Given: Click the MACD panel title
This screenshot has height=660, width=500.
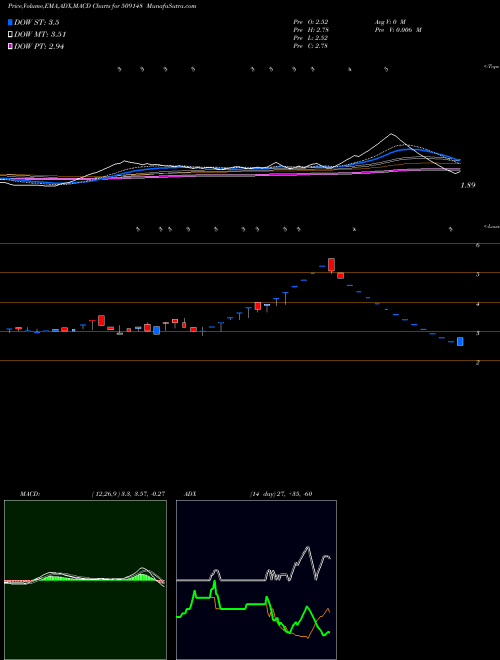Looking at the screenshot, I should pos(30,494).
